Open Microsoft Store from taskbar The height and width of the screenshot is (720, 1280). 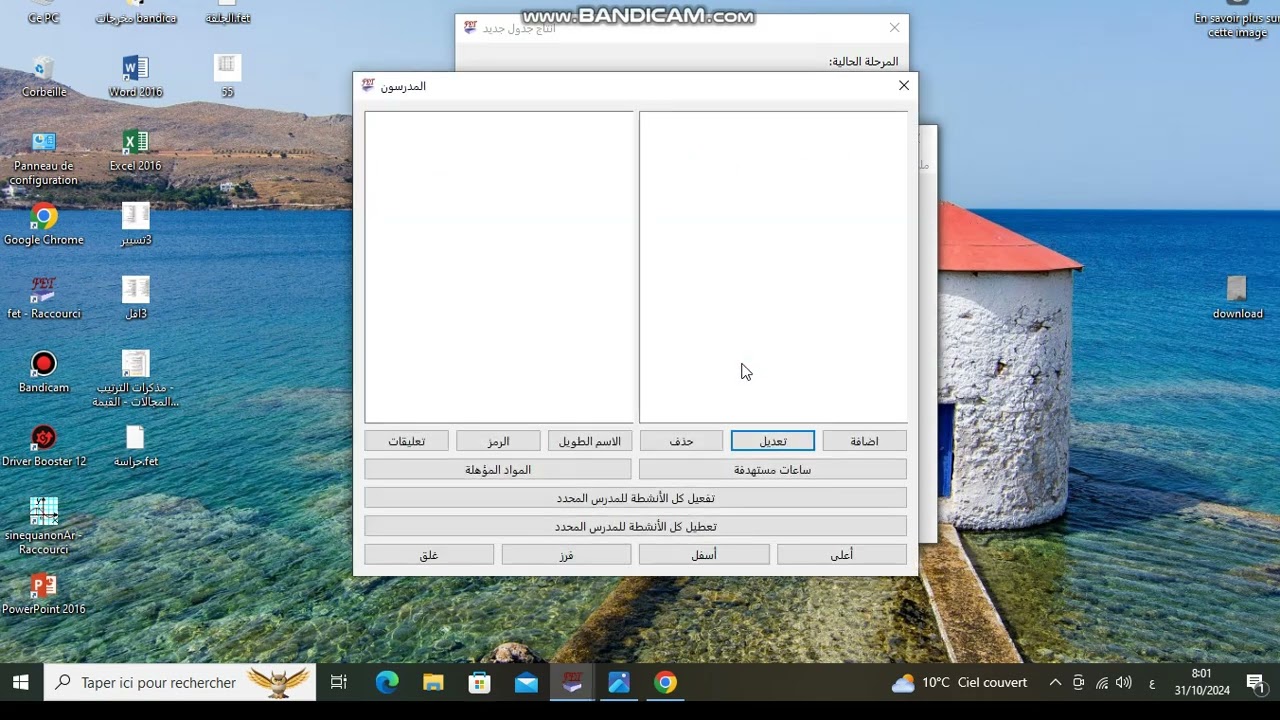pyautogui.click(x=480, y=683)
